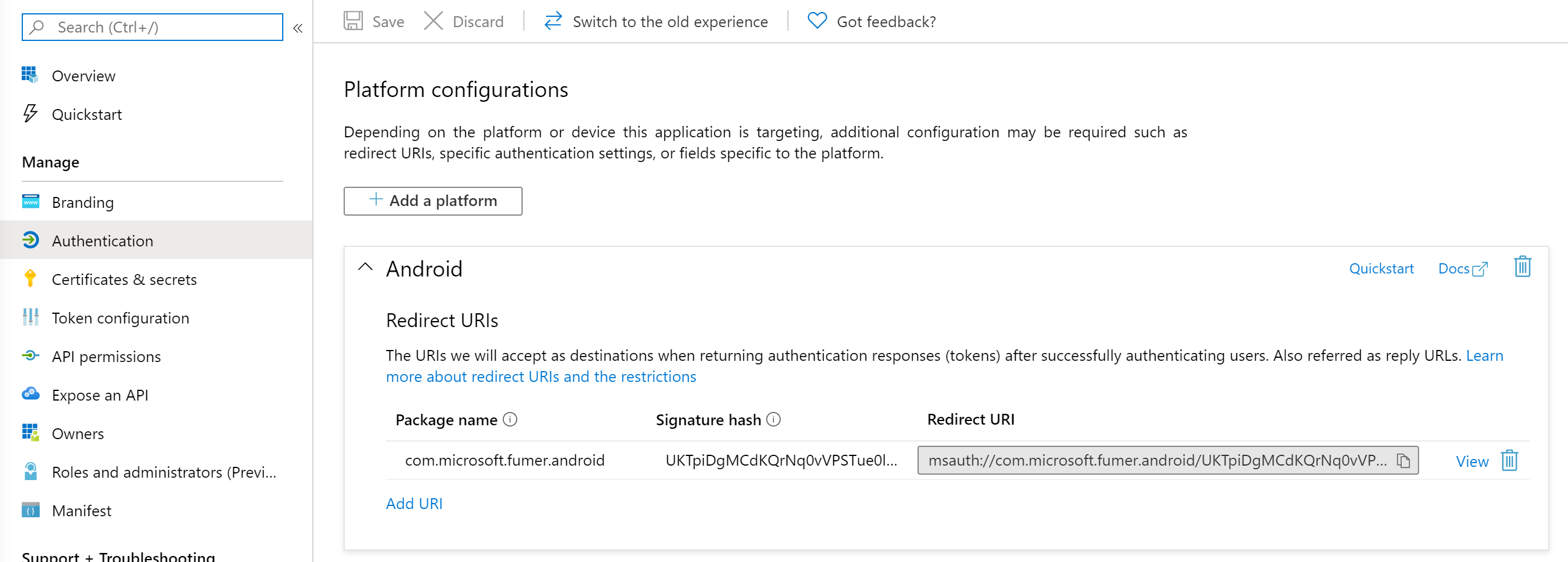Open Certificates & secrets page
The height and width of the screenshot is (562, 1568).
tap(124, 279)
